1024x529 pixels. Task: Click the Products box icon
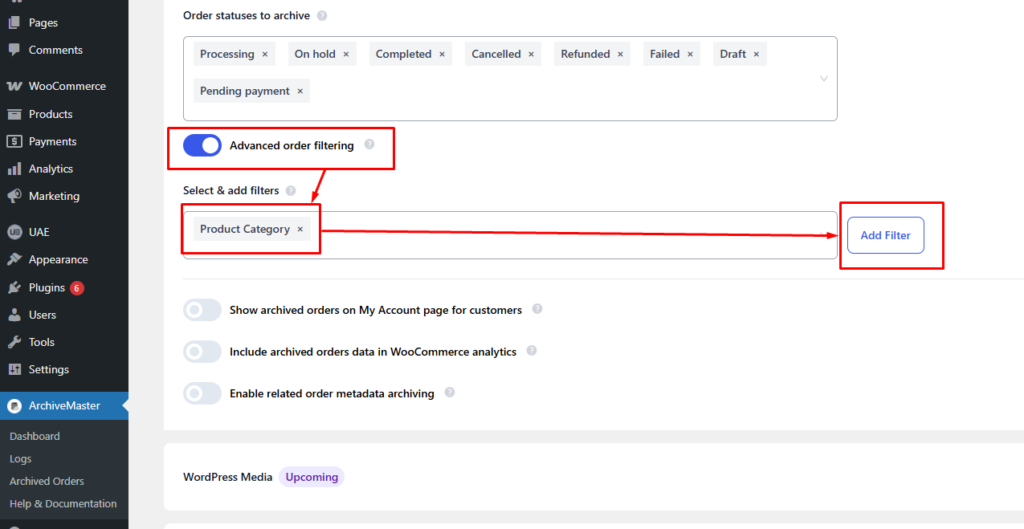tap(14, 114)
